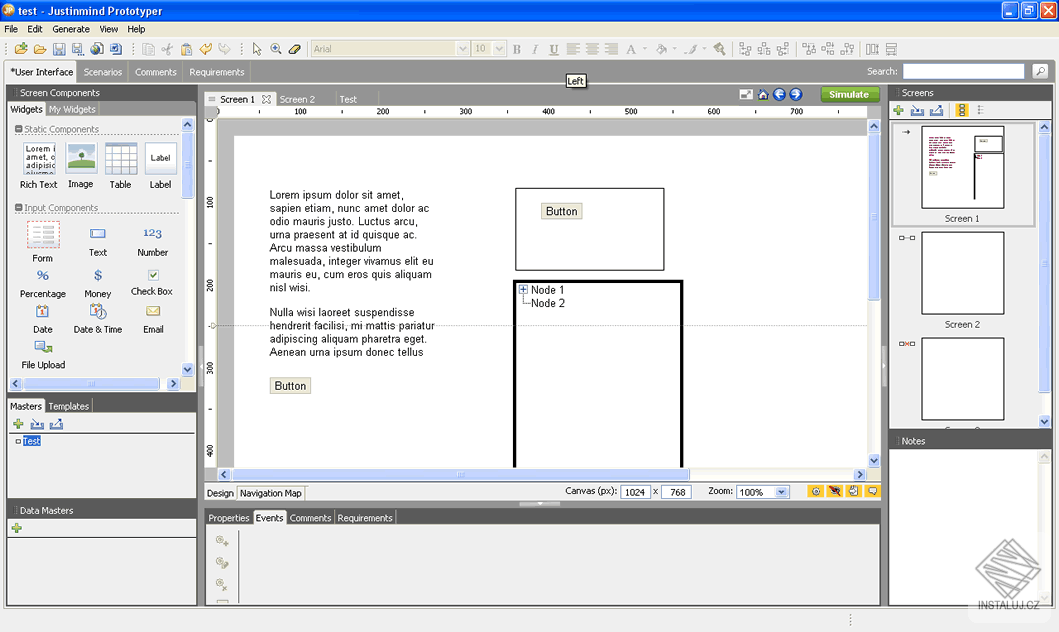Open fill bucket color dropdown arrow
Image resolution: width=1059 pixels, height=632 pixels.
[674, 49]
